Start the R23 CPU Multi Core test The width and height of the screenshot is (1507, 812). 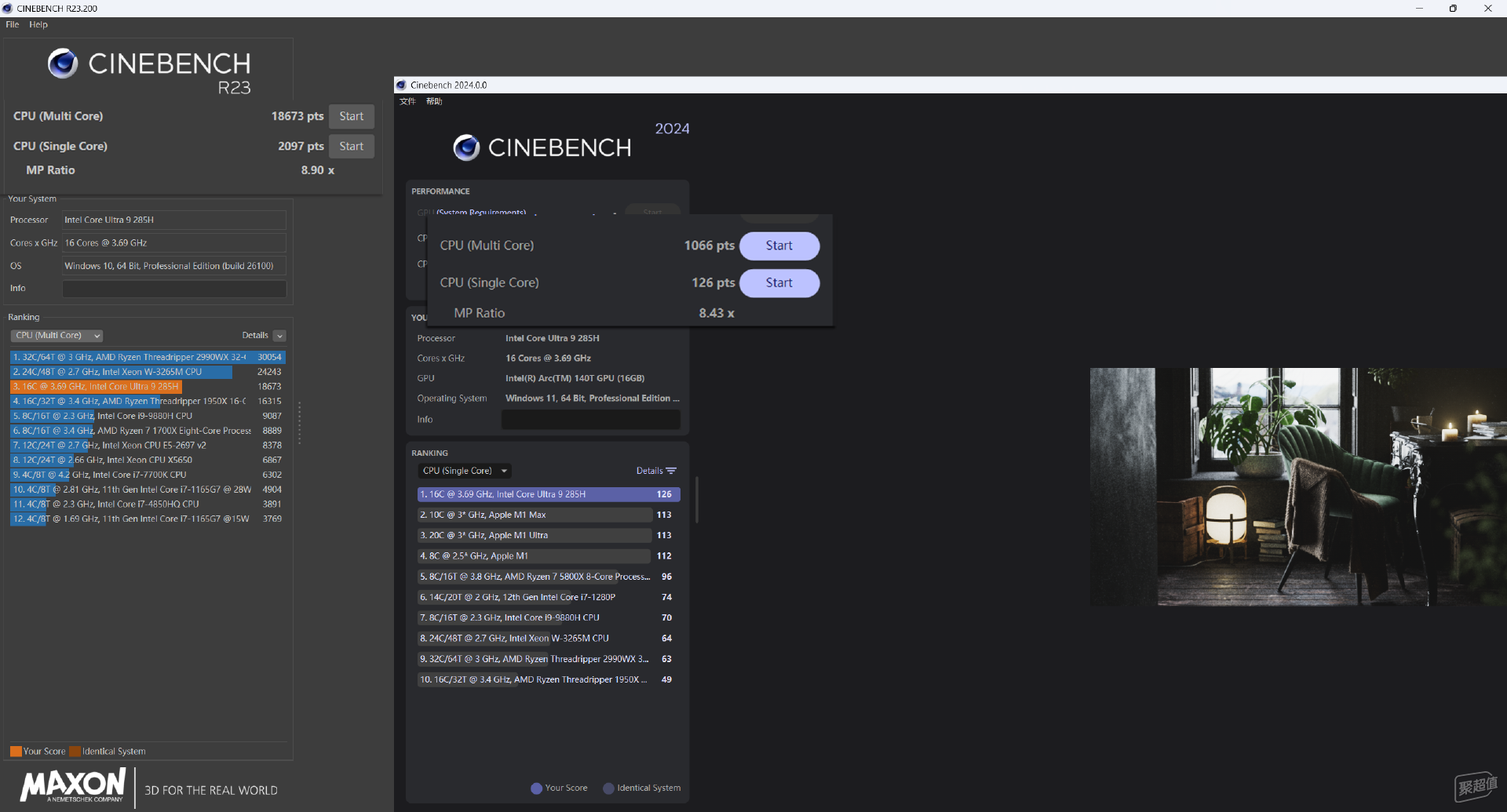[x=352, y=116]
